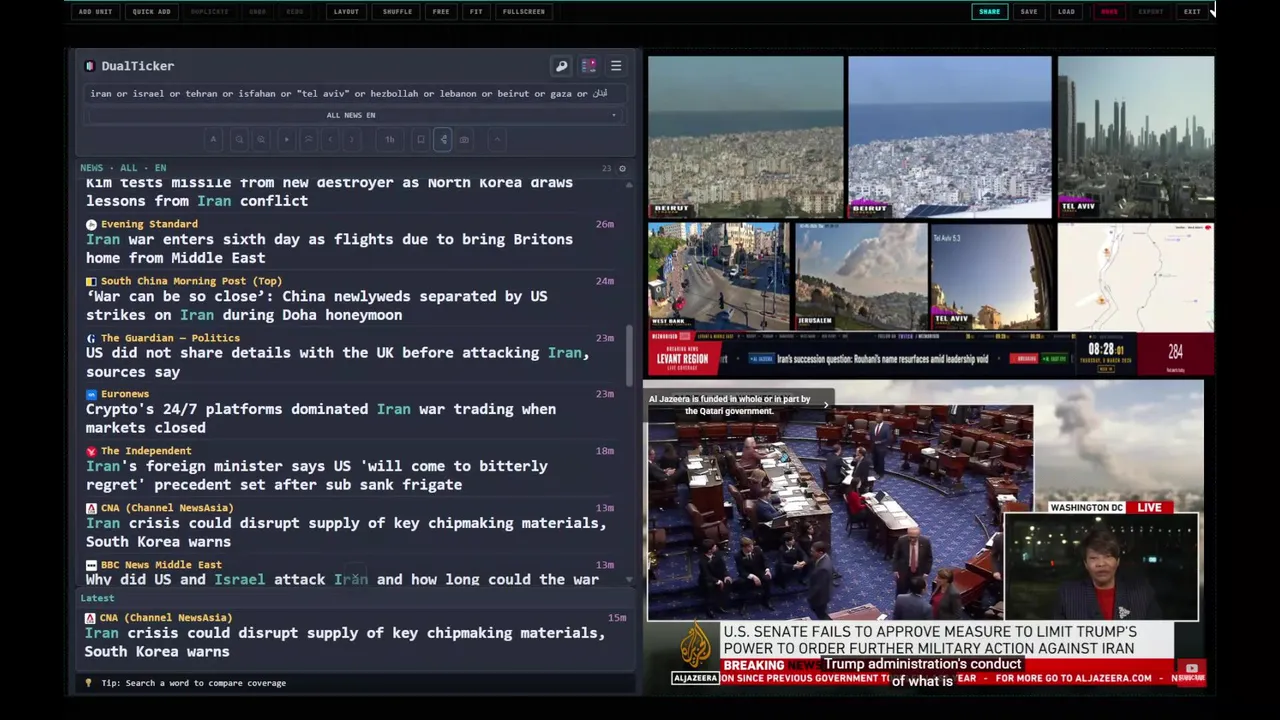Open the LAYOUT menu
This screenshot has width=1280, height=720.
346,12
